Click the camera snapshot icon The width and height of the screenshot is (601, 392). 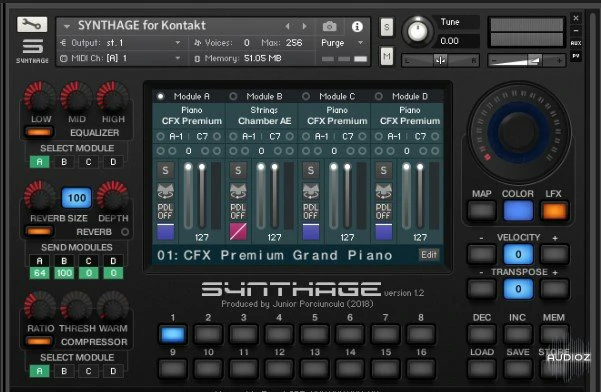click(x=329, y=26)
